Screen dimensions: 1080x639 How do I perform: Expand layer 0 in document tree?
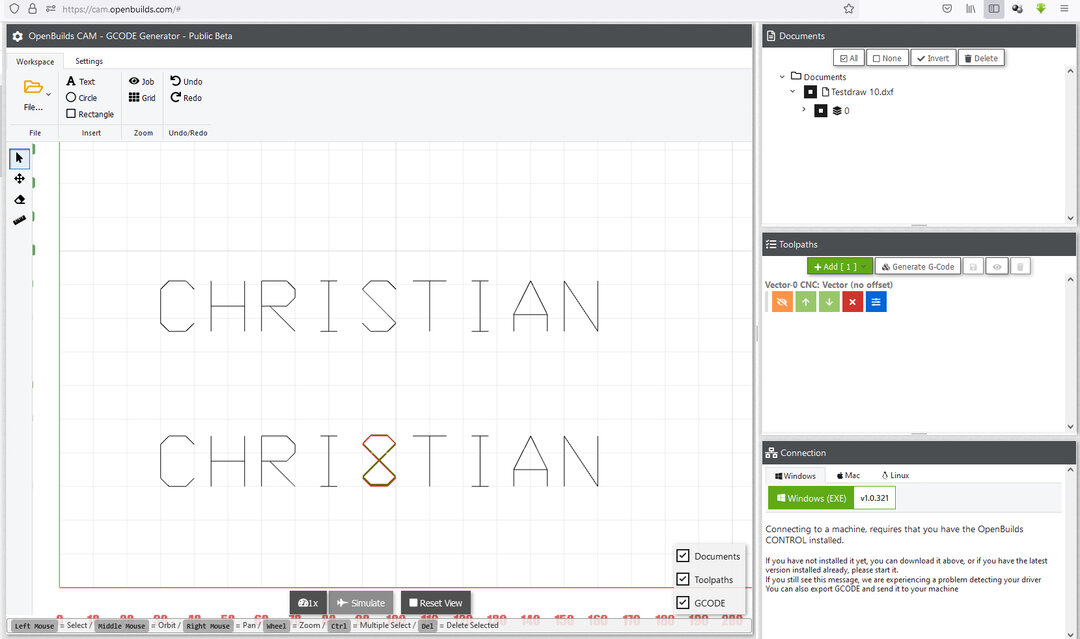(803, 110)
